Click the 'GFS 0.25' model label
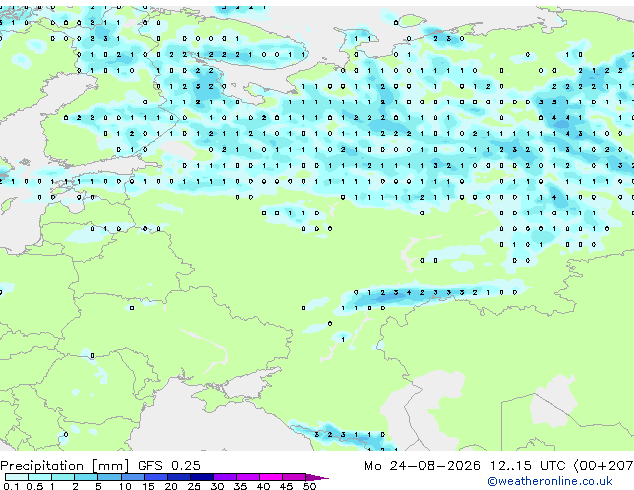The height and width of the screenshot is (490, 634). point(169,466)
